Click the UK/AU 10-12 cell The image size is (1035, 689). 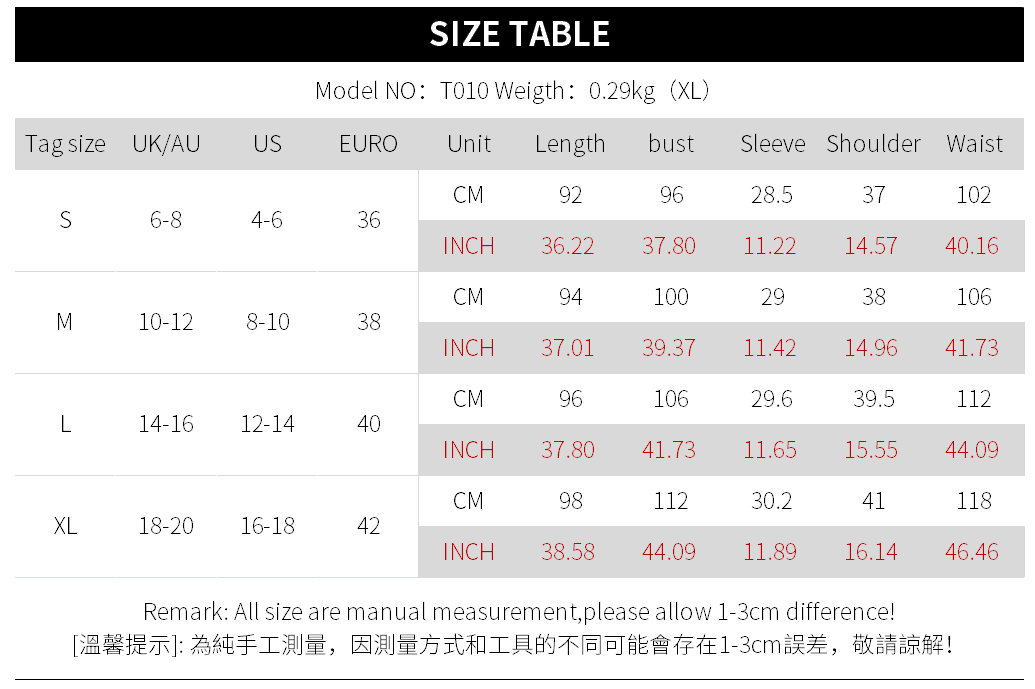coord(166,322)
